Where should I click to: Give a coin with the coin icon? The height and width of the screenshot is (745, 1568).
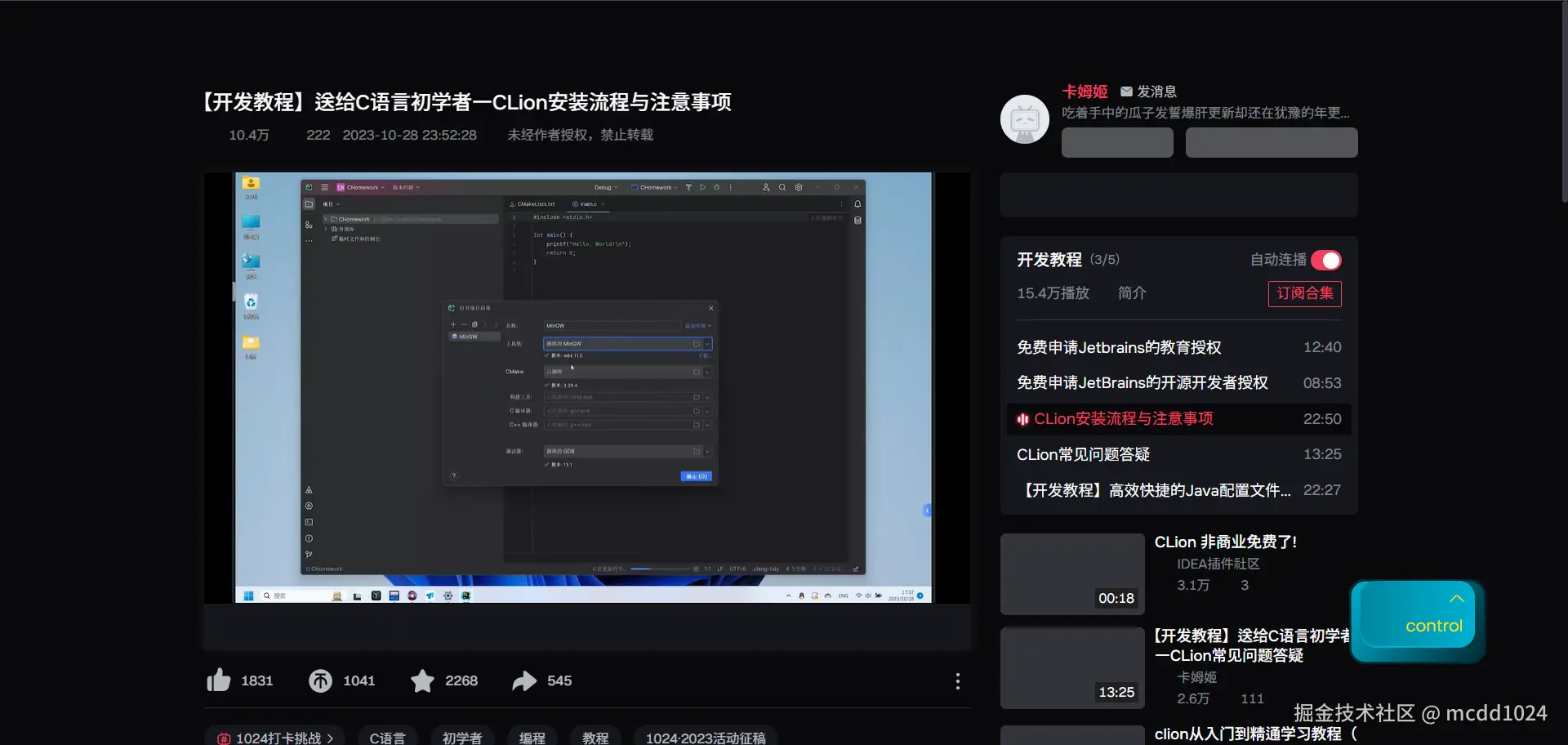click(320, 680)
